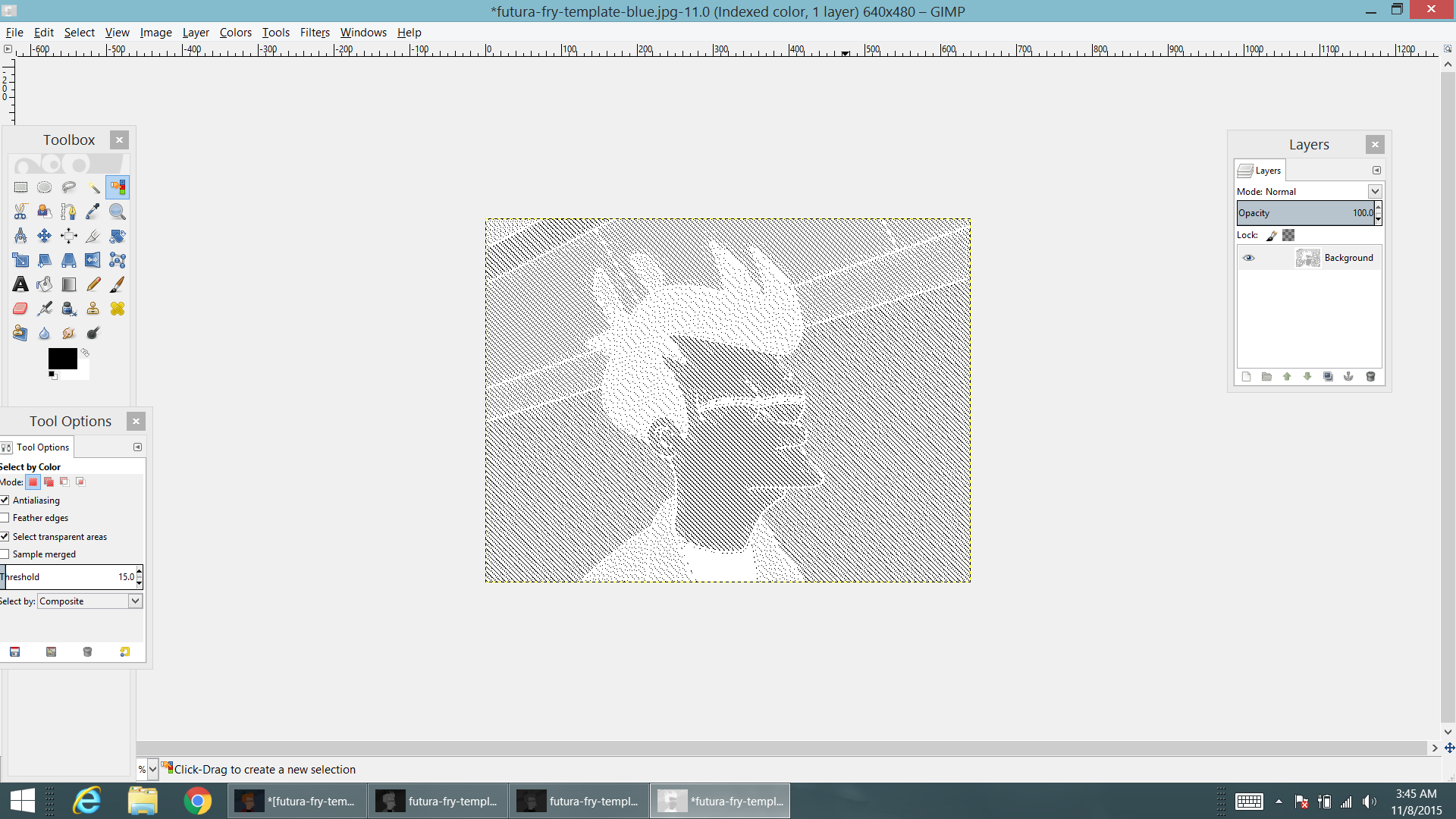Open the Select by Composite dropdown
Image resolution: width=1456 pixels, height=819 pixels.
coord(90,601)
